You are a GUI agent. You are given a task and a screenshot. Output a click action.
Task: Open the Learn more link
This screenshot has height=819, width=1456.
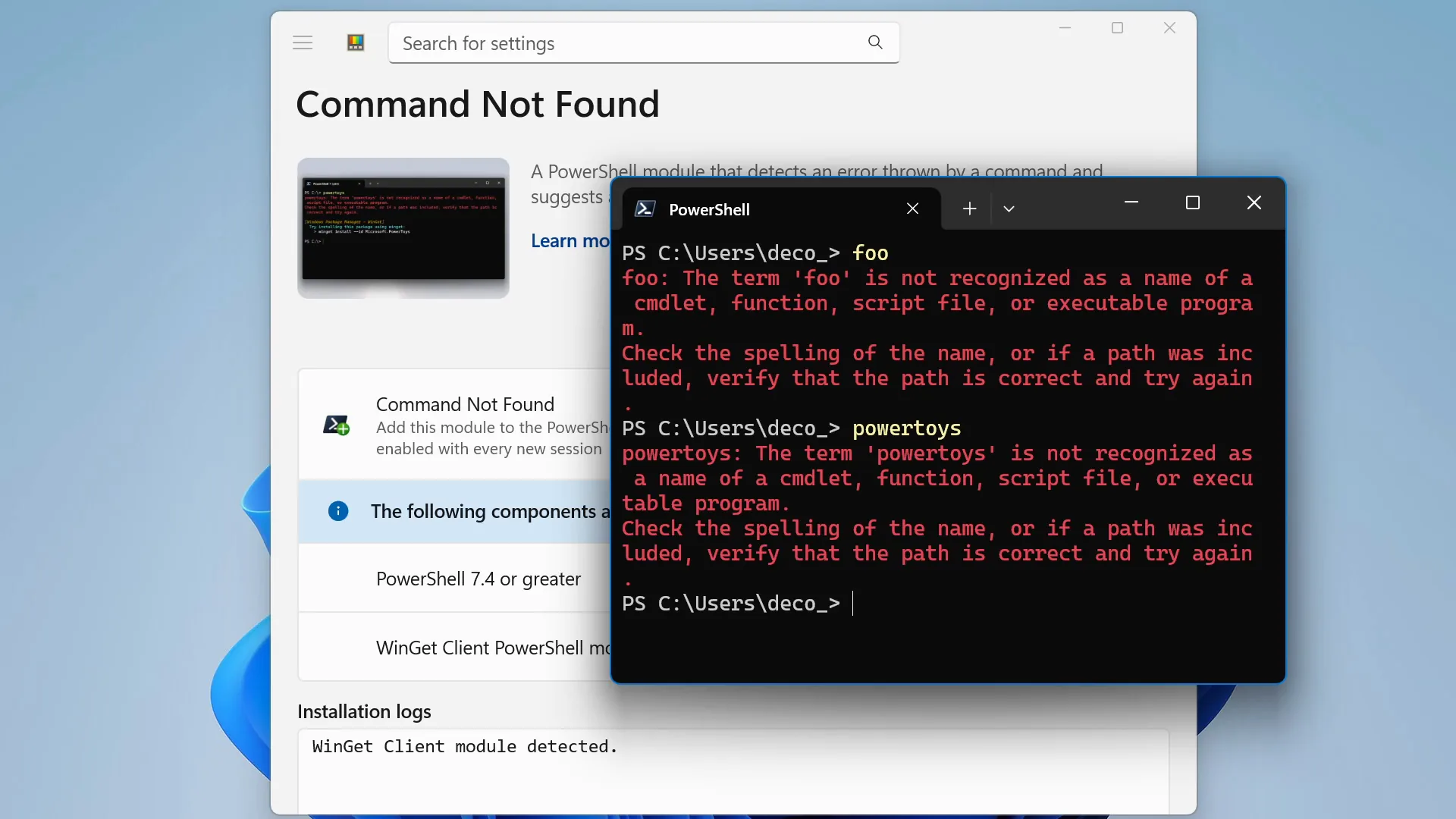coord(570,240)
